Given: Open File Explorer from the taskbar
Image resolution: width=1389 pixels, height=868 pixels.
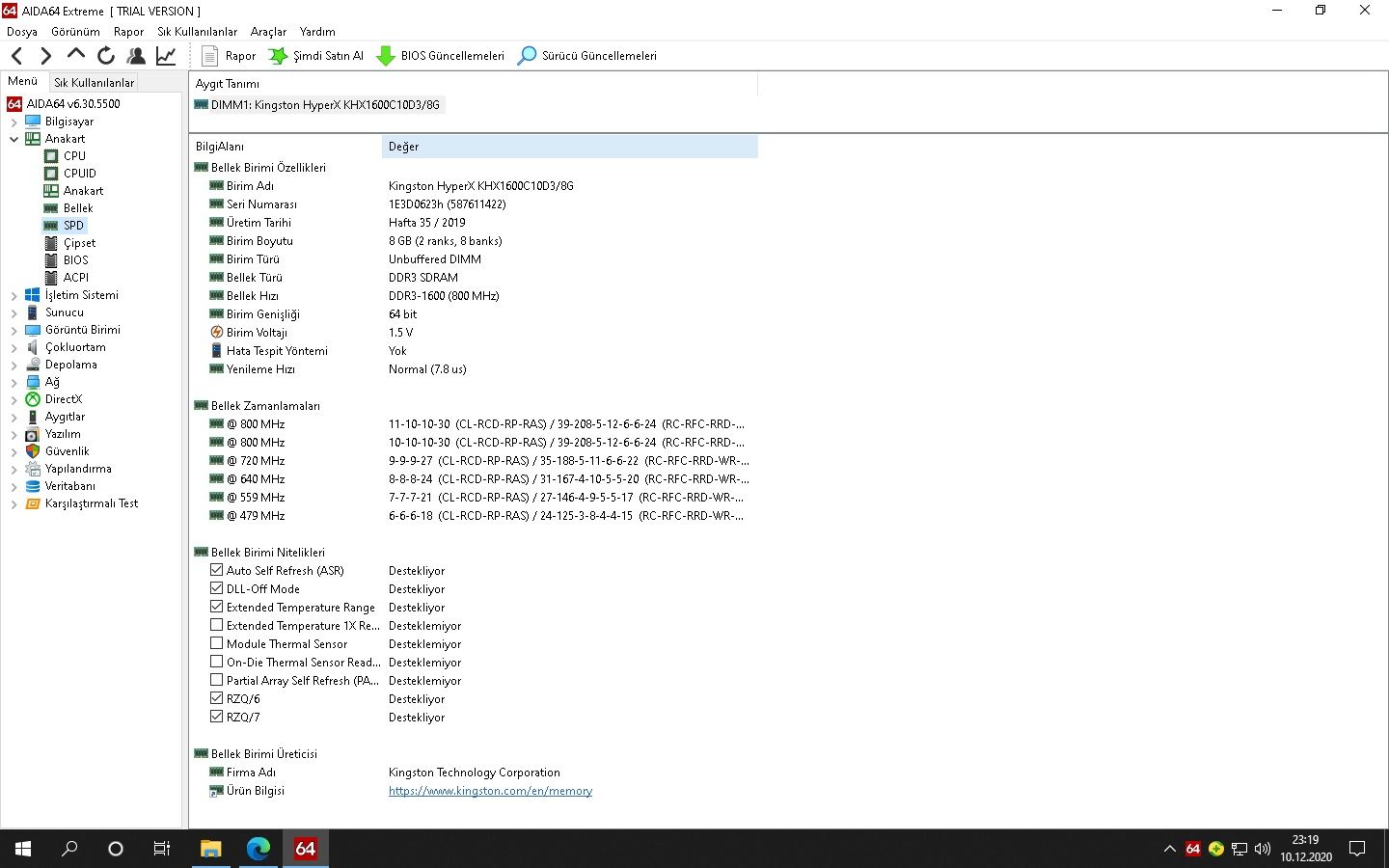Looking at the screenshot, I should point(210,849).
